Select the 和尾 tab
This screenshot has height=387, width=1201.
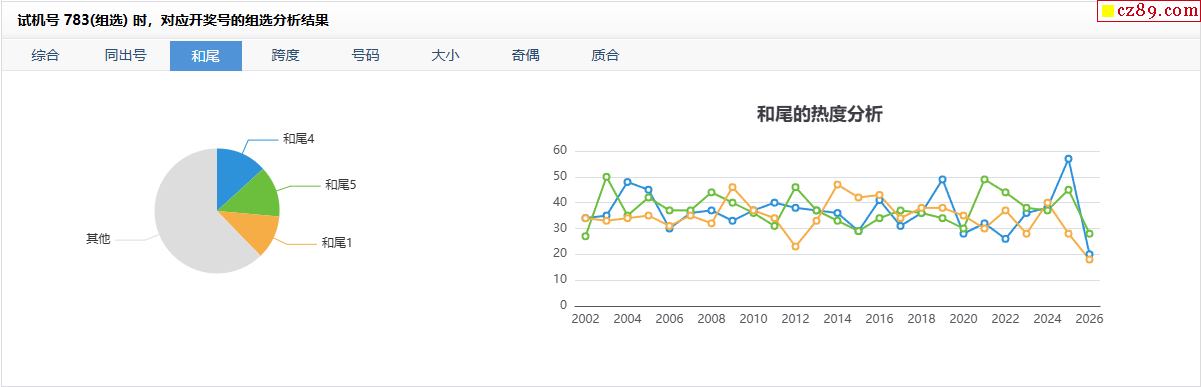pos(206,56)
